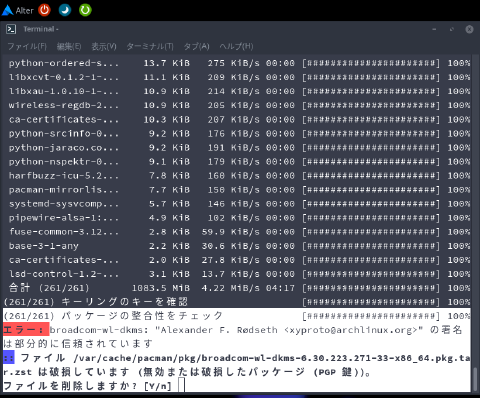This screenshot has width=480, height=398.
Task: Click the 'pacman-mirrorlis...' line
Action: [x=239, y=190]
